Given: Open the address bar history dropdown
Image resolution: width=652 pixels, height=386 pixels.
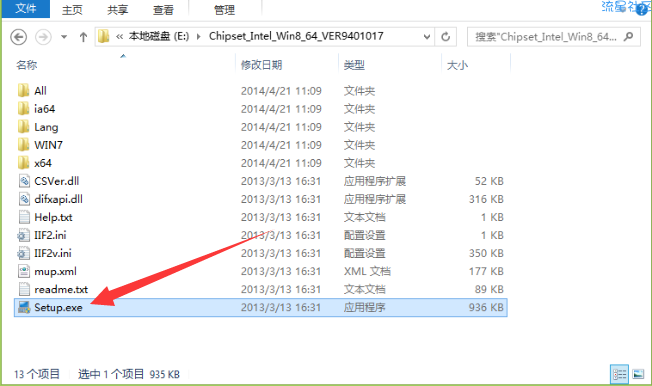Looking at the screenshot, I should click(x=427, y=37).
